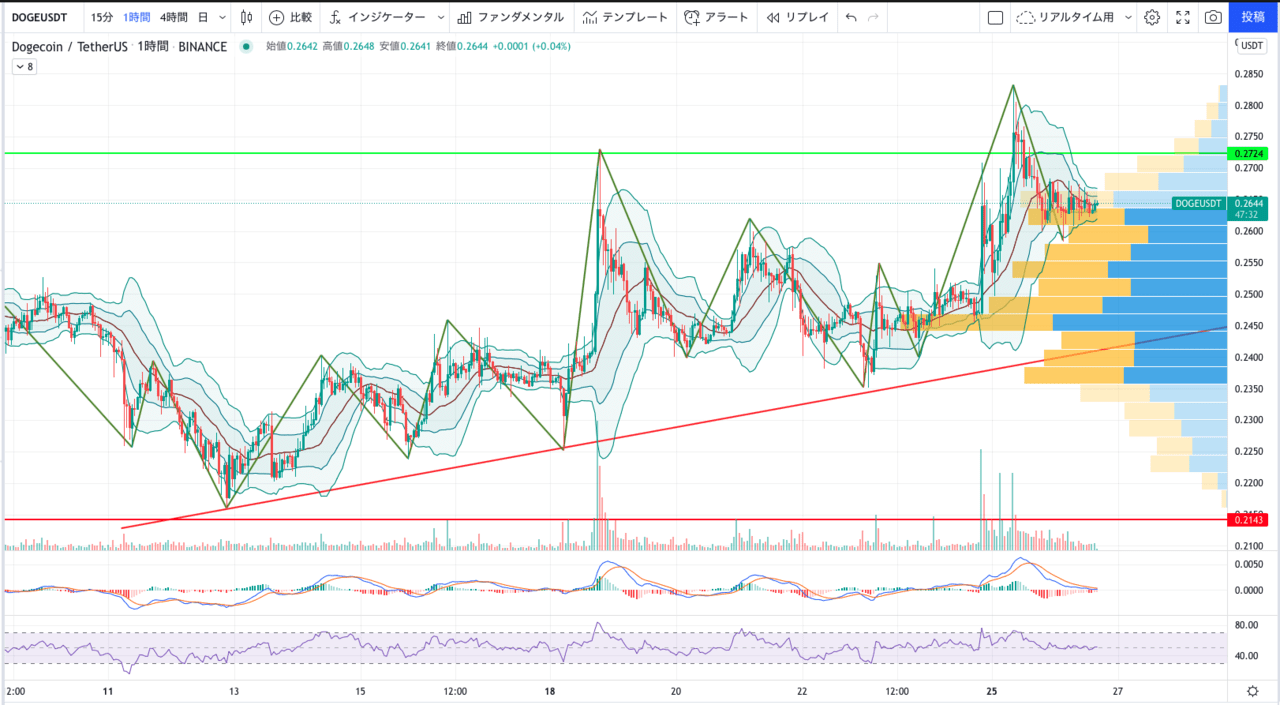Select the 1時間 timeframe
This screenshot has width=1280, height=705.
click(137, 17)
